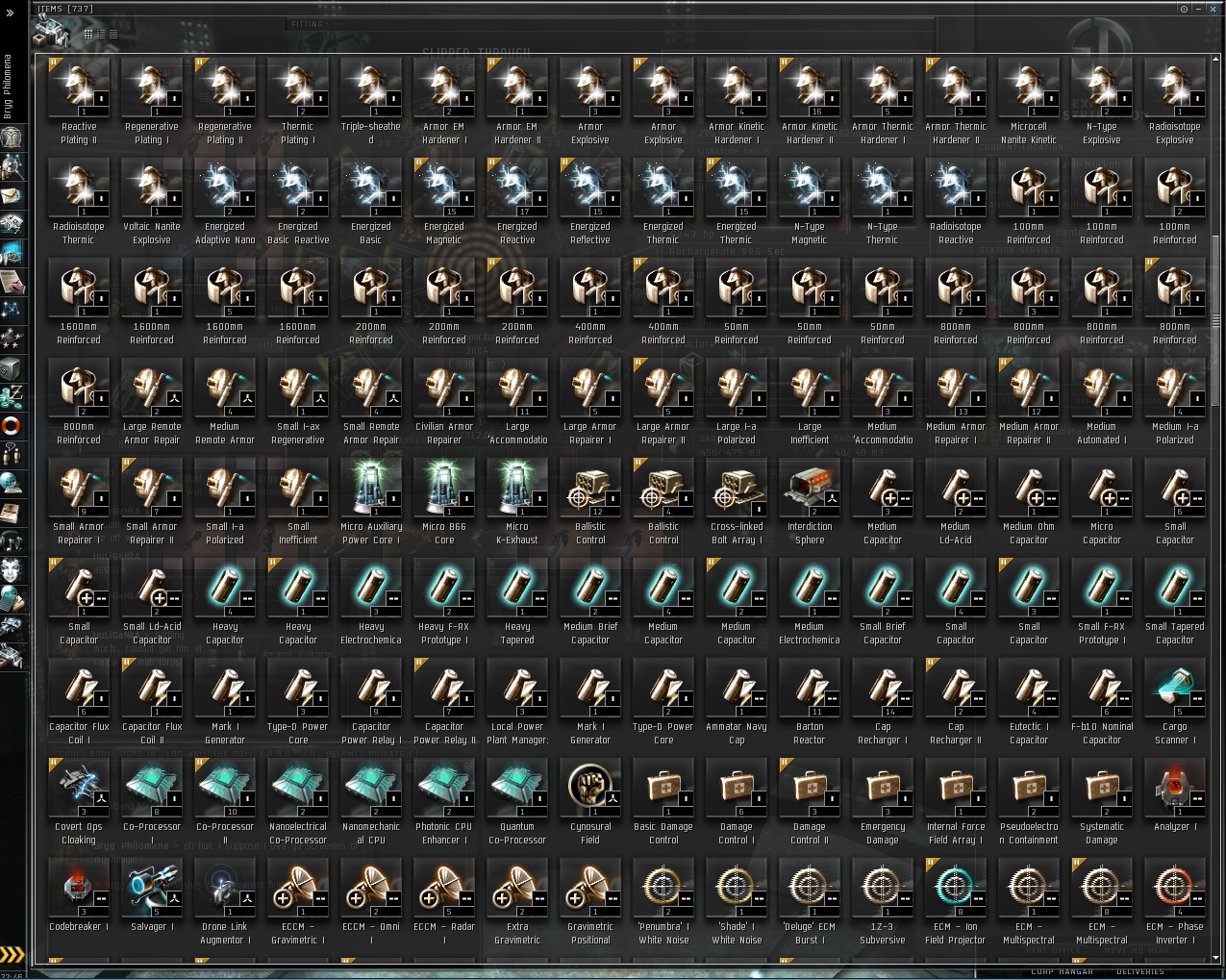This screenshot has width=1226, height=980.
Task: Pin the Items window with the circle button
Action: [x=1184, y=9]
